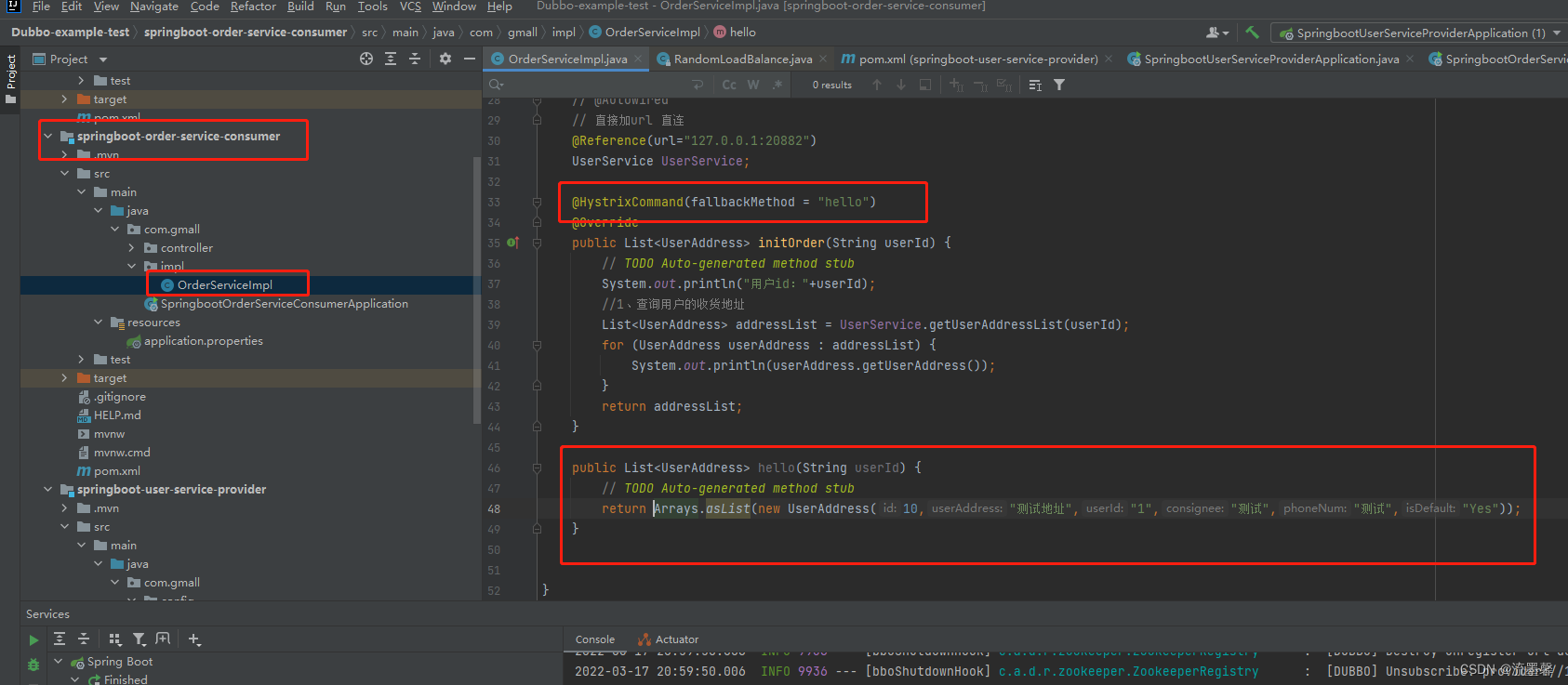Open the Services filter funnel
This screenshot has height=685, width=1568.
tap(140, 639)
